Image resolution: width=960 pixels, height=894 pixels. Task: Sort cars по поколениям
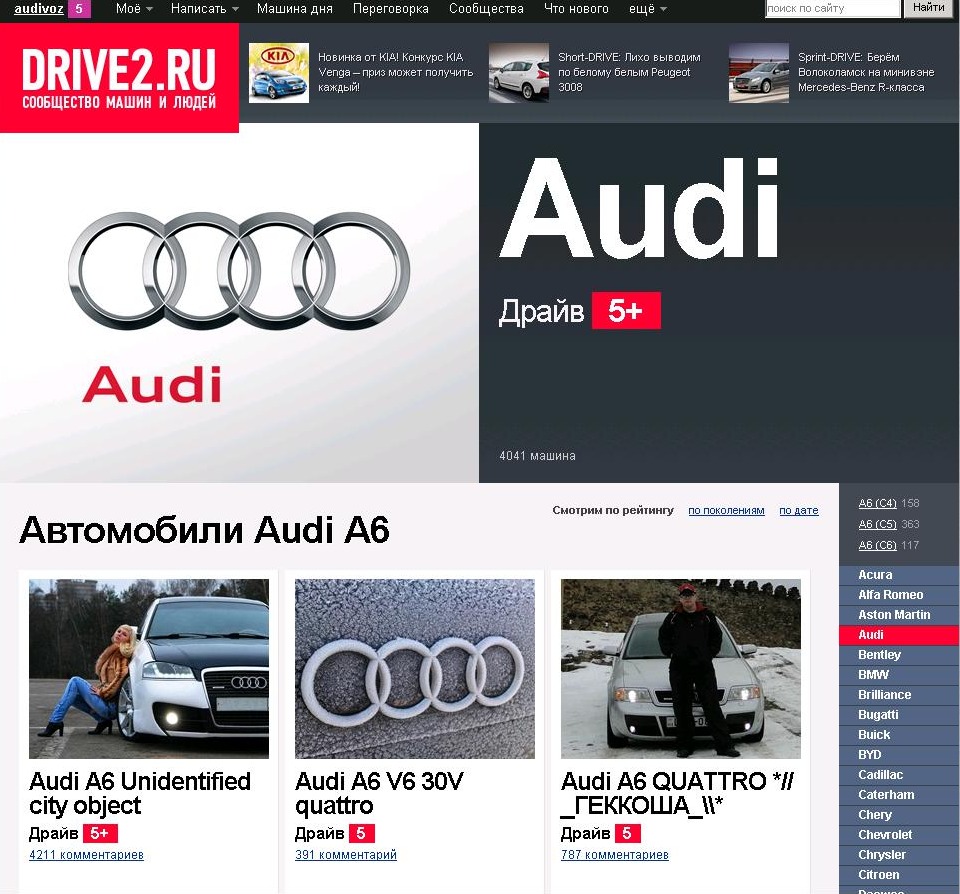click(x=726, y=510)
